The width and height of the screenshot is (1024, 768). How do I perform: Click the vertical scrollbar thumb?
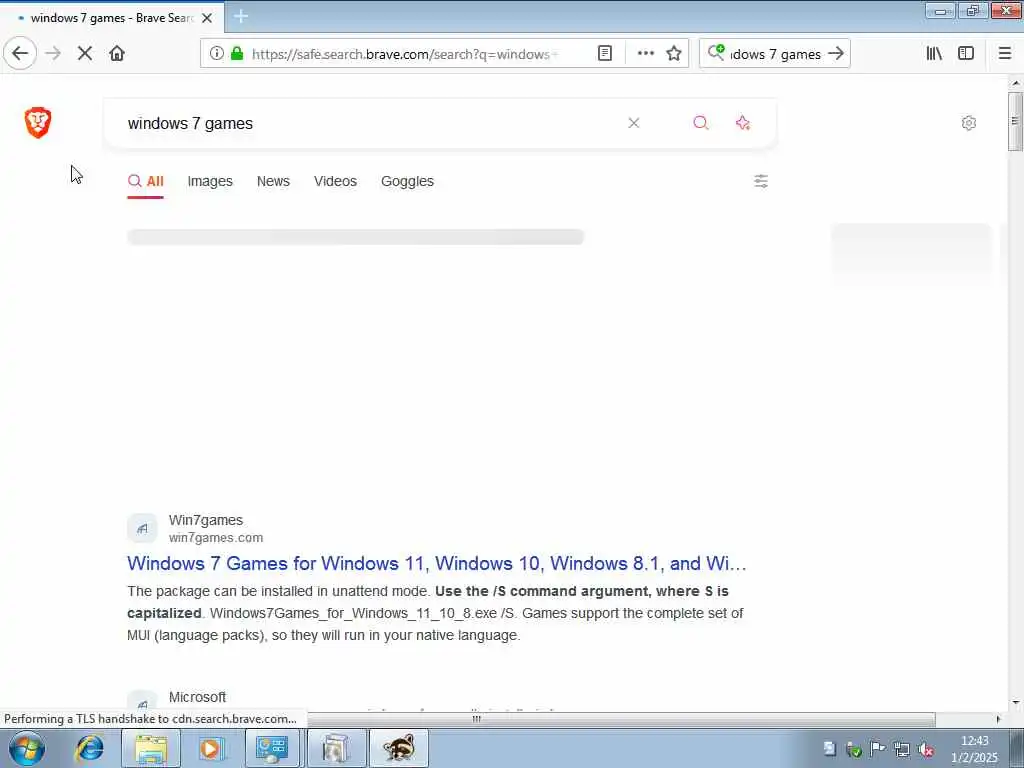pyautogui.click(x=1015, y=121)
